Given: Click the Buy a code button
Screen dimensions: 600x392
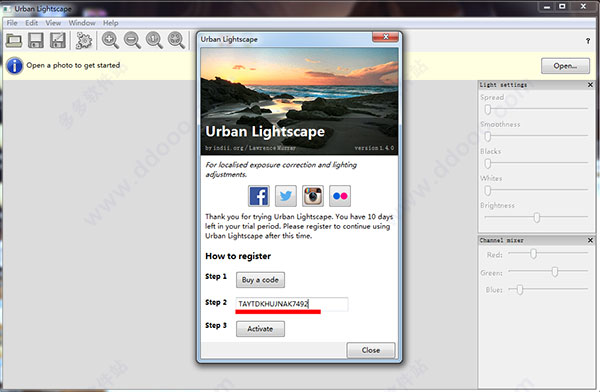Looking at the screenshot, I should coord(260,280).
